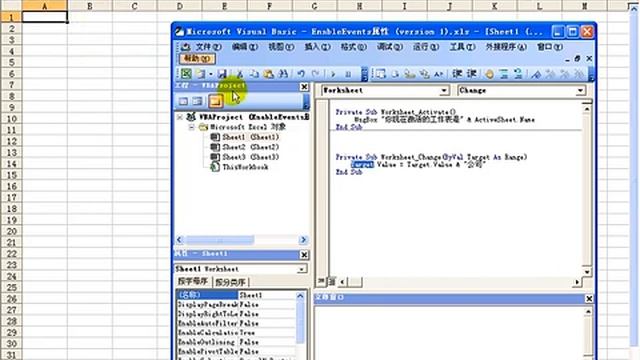Screen dimensions: 640x360
Task: Select the (名称) Sheet1 property row
Action: click(x=236, y=295)
